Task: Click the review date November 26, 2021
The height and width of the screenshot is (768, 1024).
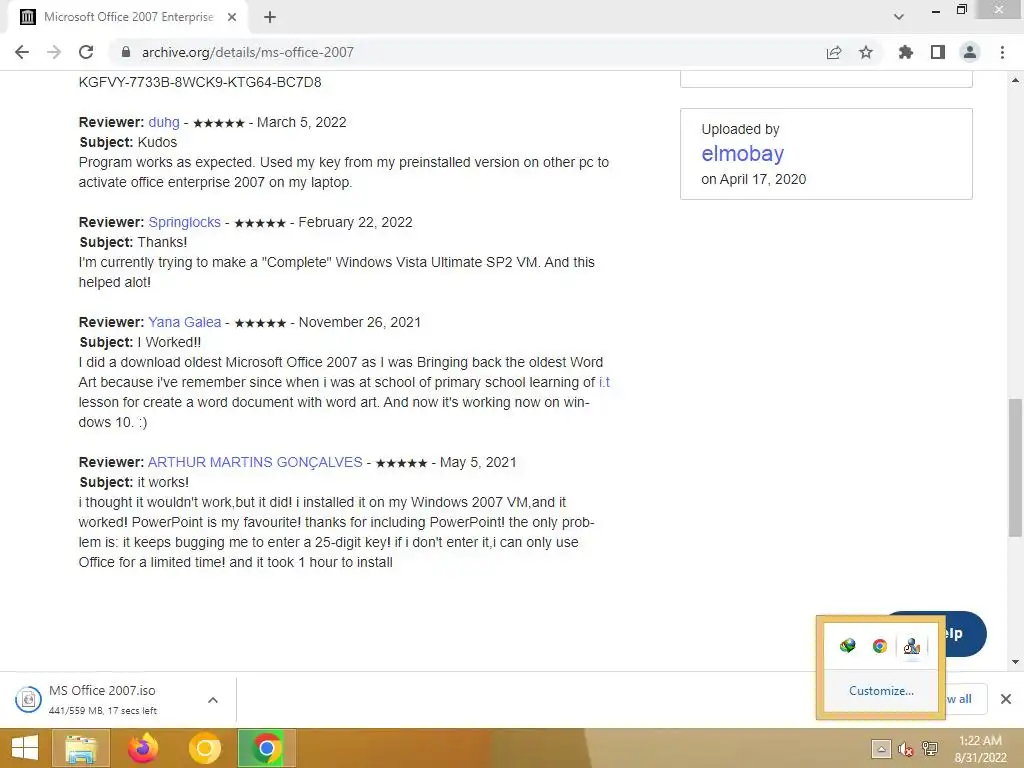Action: tap(360, 322)
